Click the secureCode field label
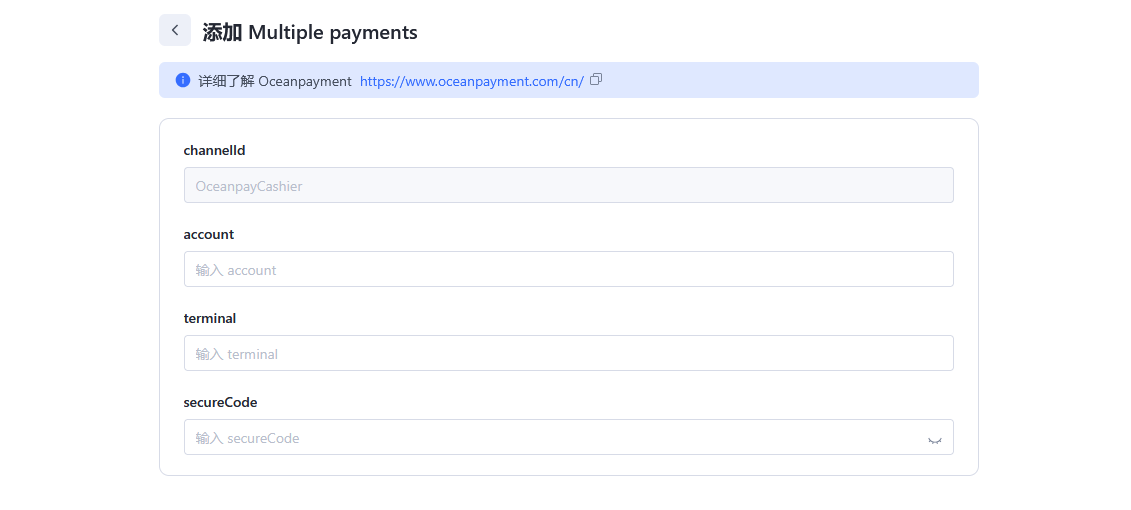1131x510 pixels. pos(220,402)
